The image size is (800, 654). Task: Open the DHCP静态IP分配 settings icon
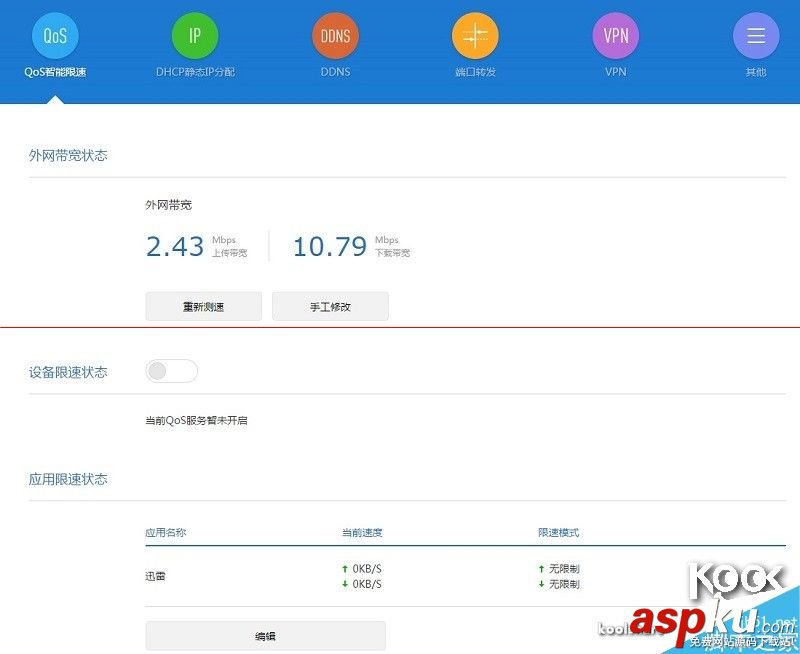[x=194, y=35]
